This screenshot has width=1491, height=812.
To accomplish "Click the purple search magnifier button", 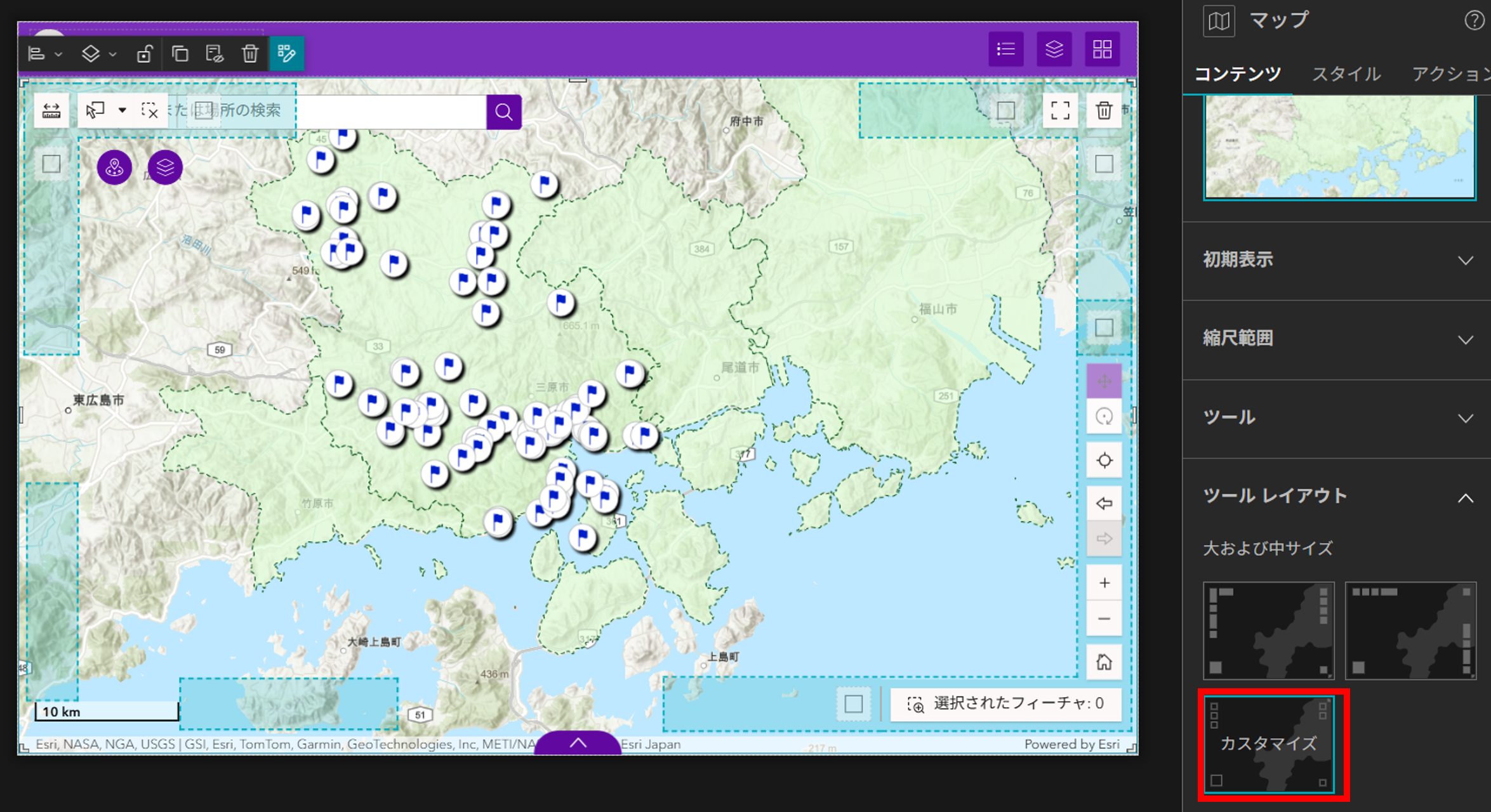I will (504, 112).
